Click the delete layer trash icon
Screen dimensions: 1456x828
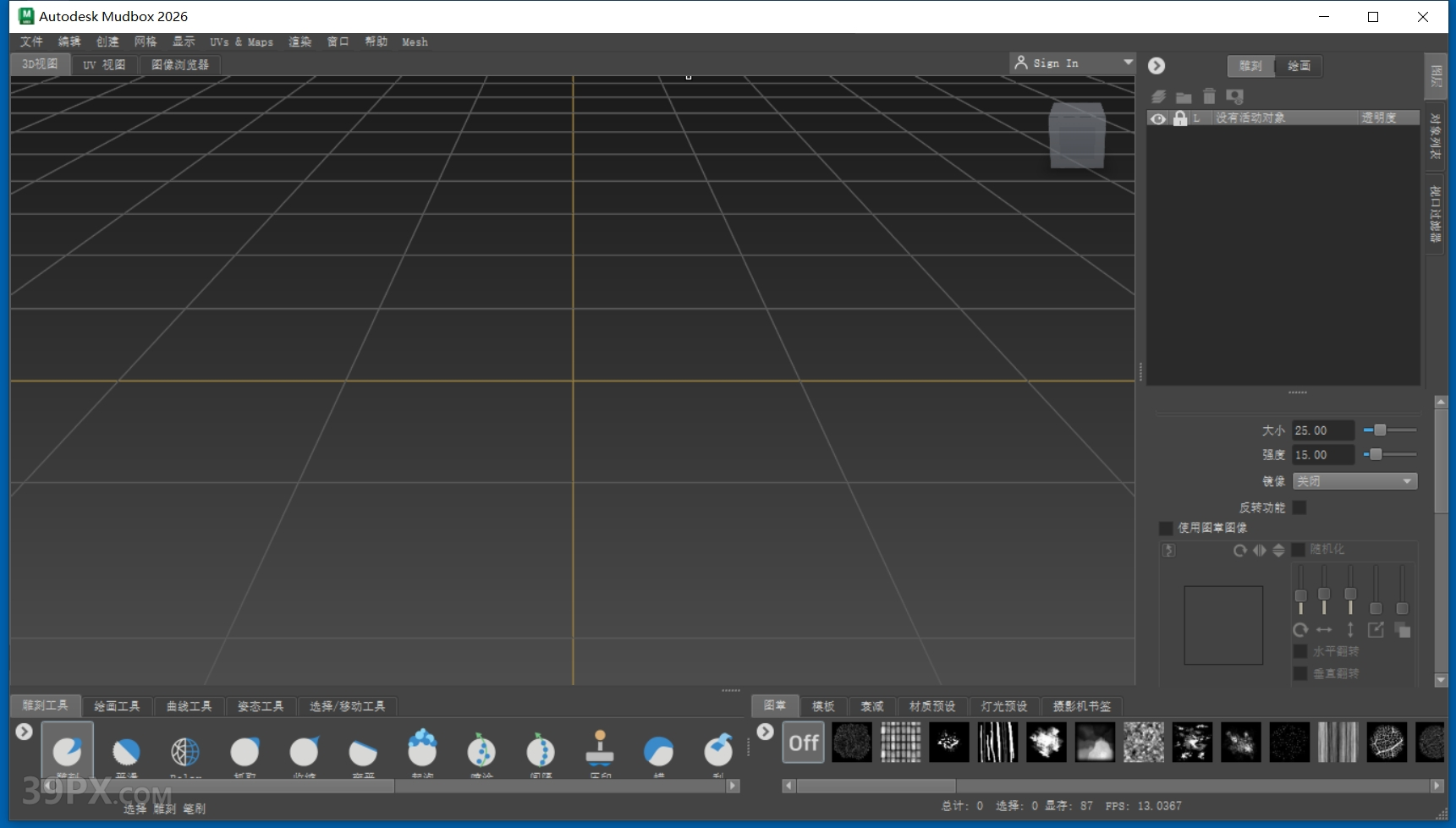(1209, 96)
